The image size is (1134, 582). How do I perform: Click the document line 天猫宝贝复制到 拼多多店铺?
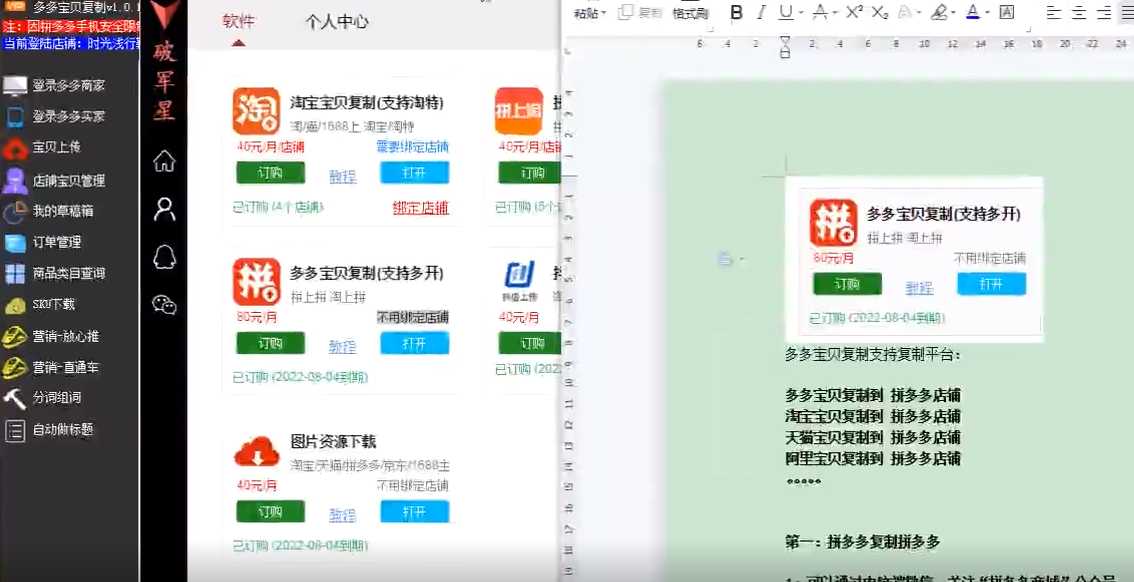[x=873, y=437]
